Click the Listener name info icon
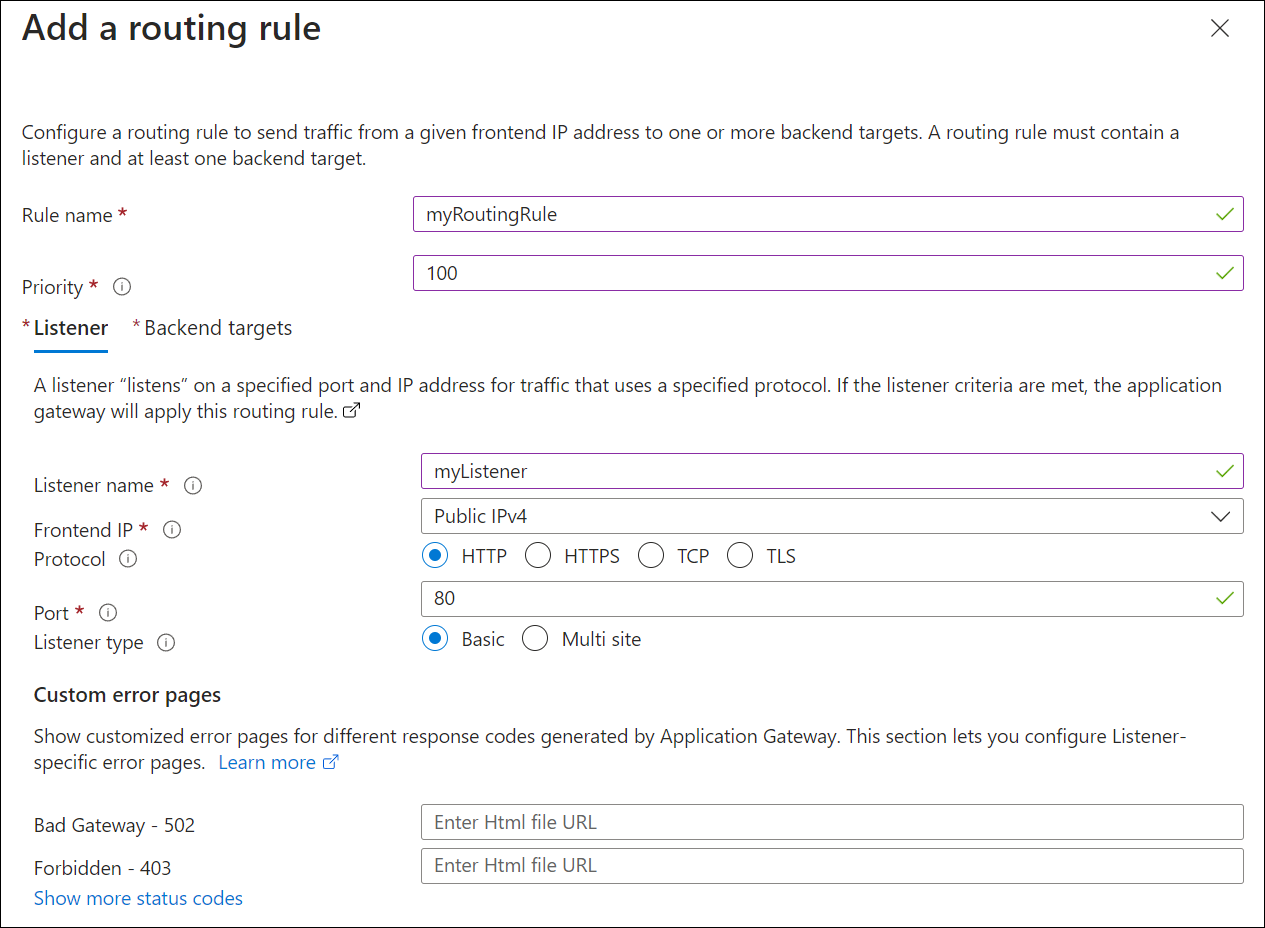The width and height of the screenshot is (1265, 928). click(192, 486)
